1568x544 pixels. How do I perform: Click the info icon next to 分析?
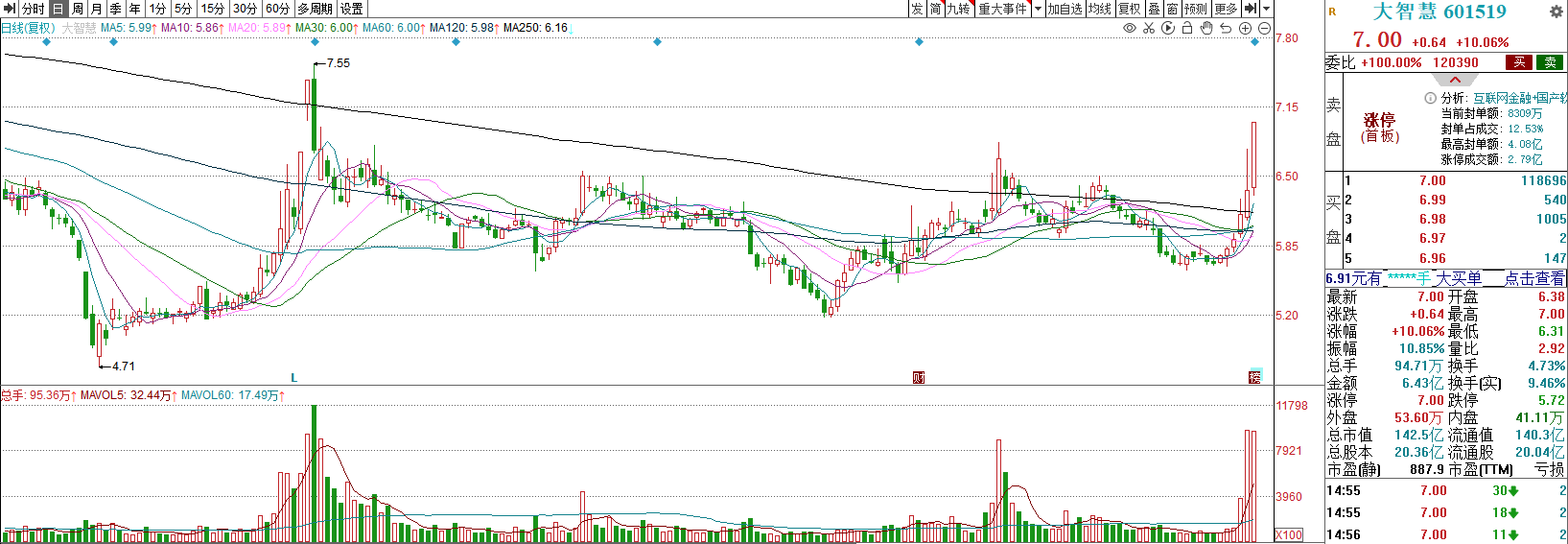tap(1431, 98)
